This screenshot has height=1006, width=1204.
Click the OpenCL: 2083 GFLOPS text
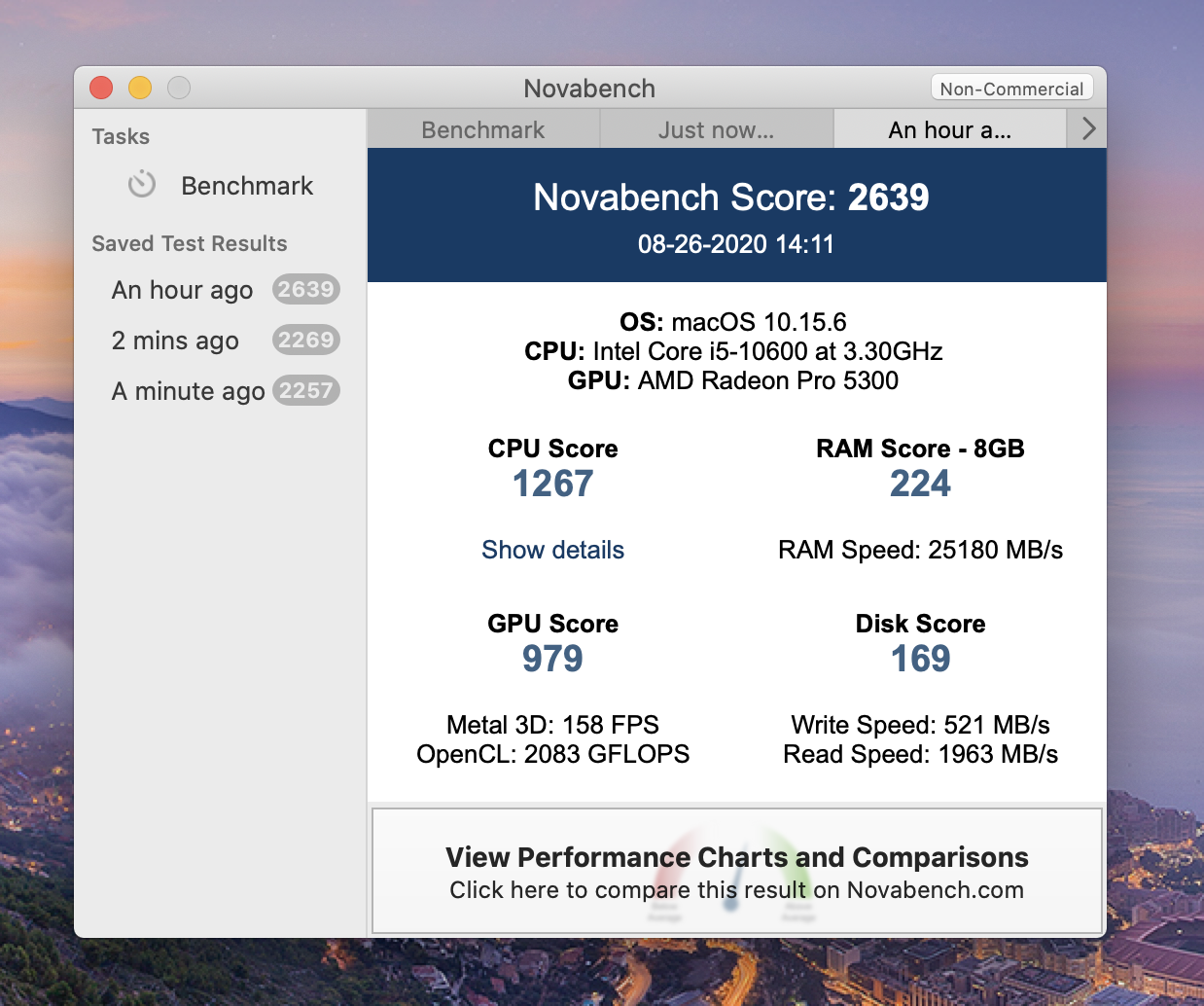click(x=552, y=754)
